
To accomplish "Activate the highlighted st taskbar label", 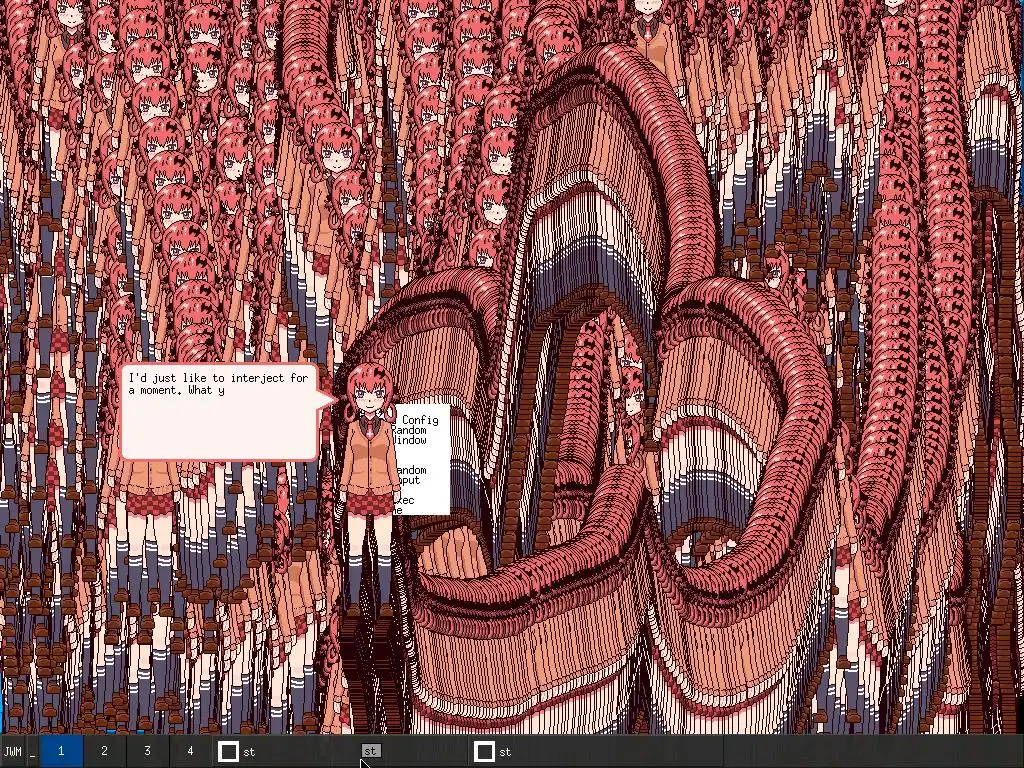I will coord(370,752).
